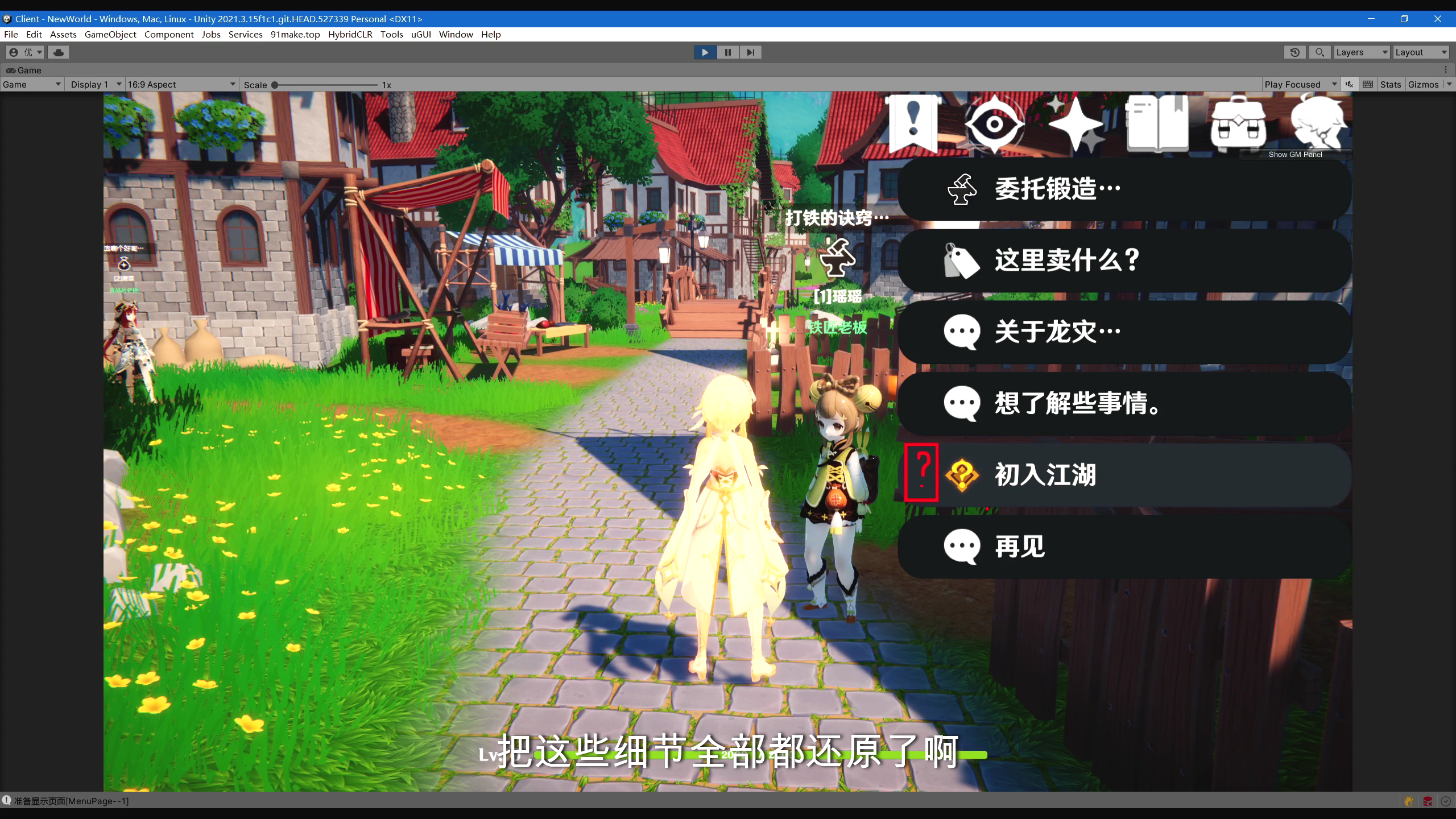This screenshot has width=1456, height=819.
Task: Open the four-point star wish icon
Action: [x=1076, y=124]
